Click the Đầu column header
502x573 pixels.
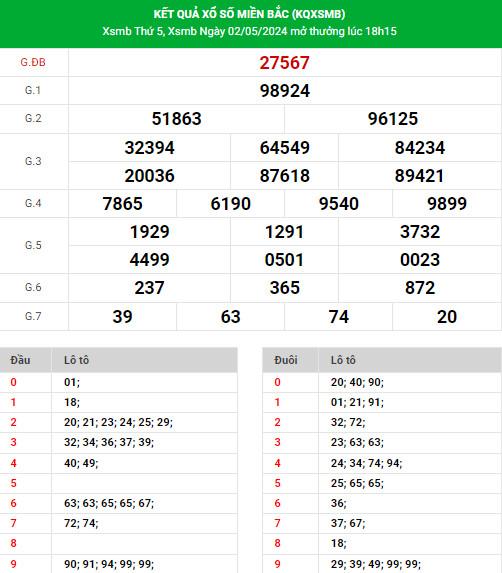coord(20,360)
